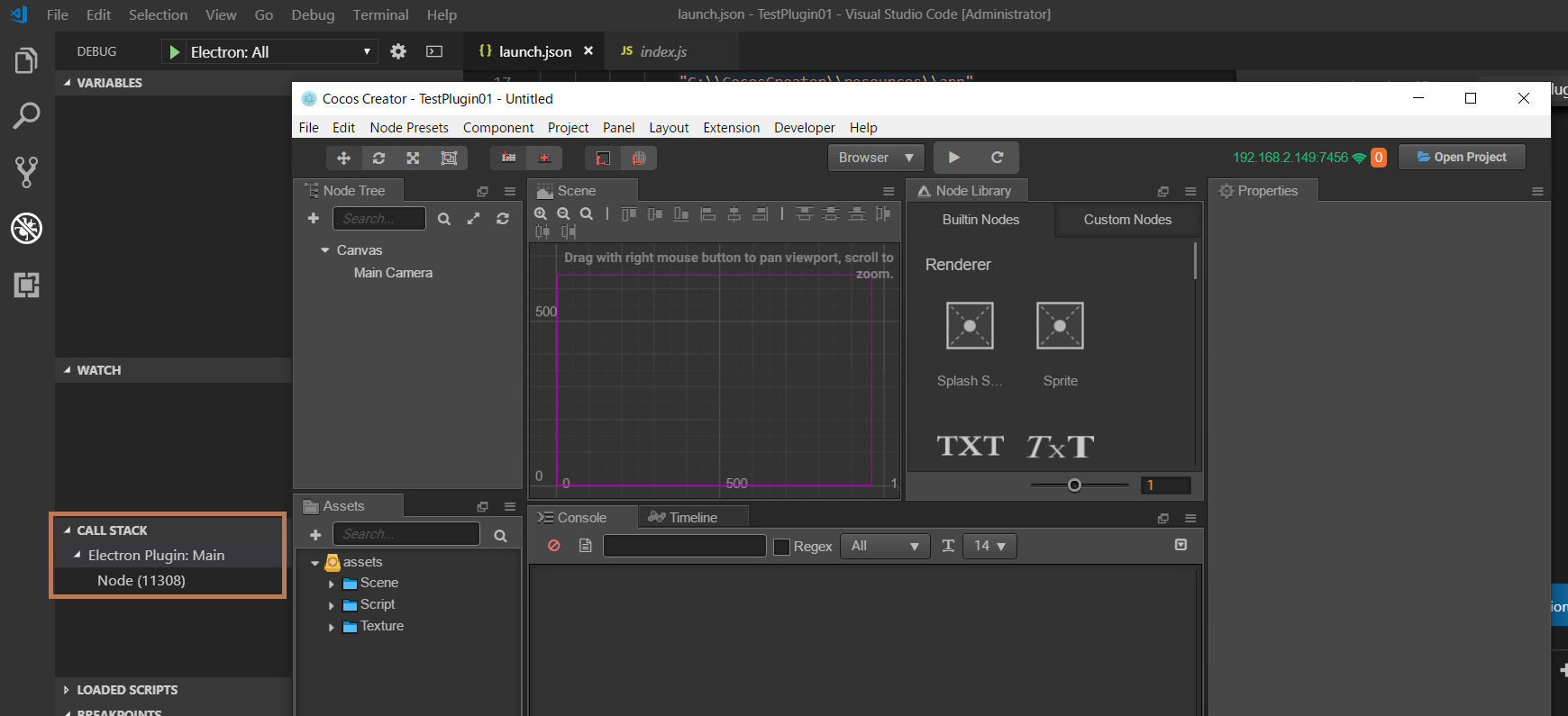
Task: Open the Browser preview dropdown
Action: (876, 158)
